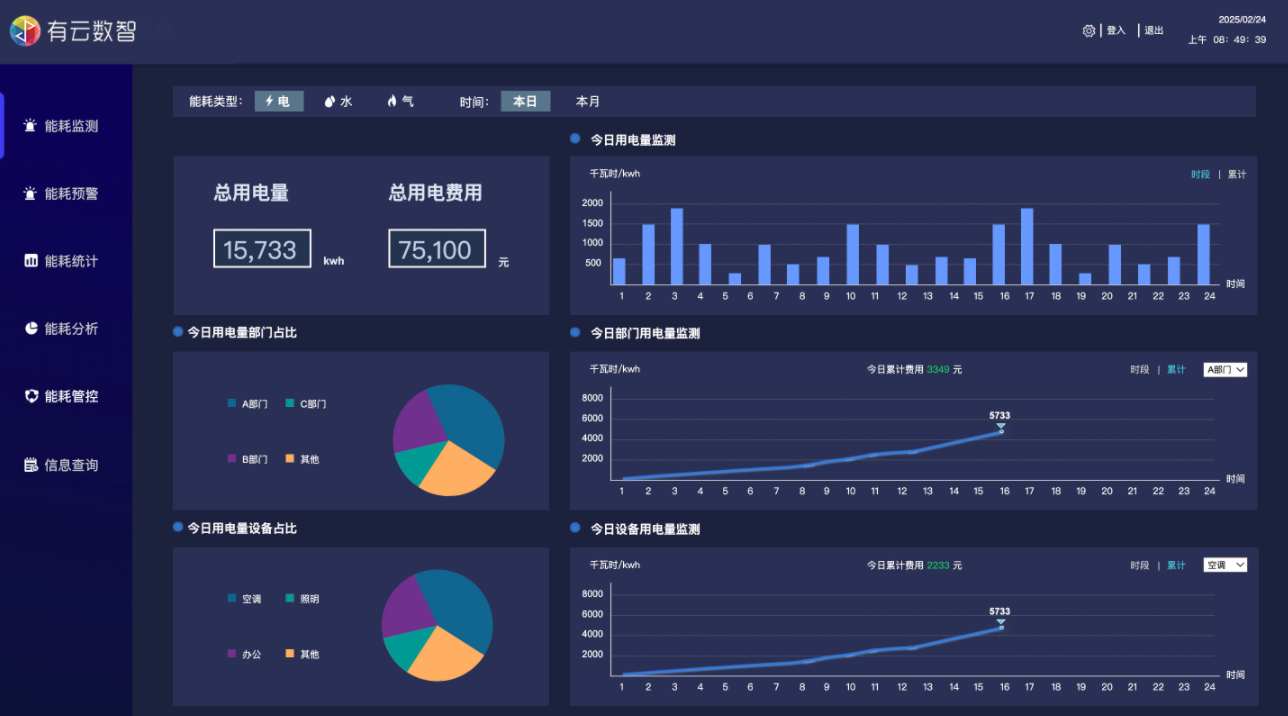Open the 空调 device dropdown
Viewport: 1288px width, 716px height.
click(x=1225, y=565)
